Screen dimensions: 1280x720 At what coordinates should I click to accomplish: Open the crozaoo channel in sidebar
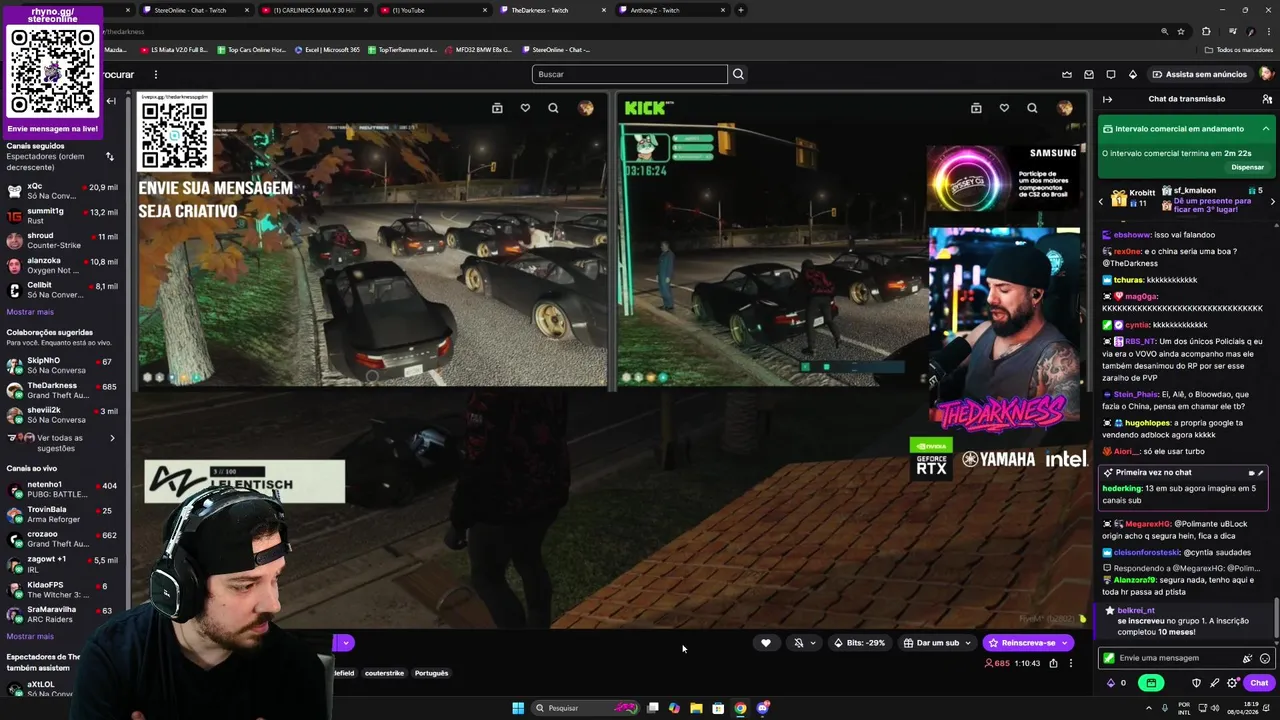point(62,539)
